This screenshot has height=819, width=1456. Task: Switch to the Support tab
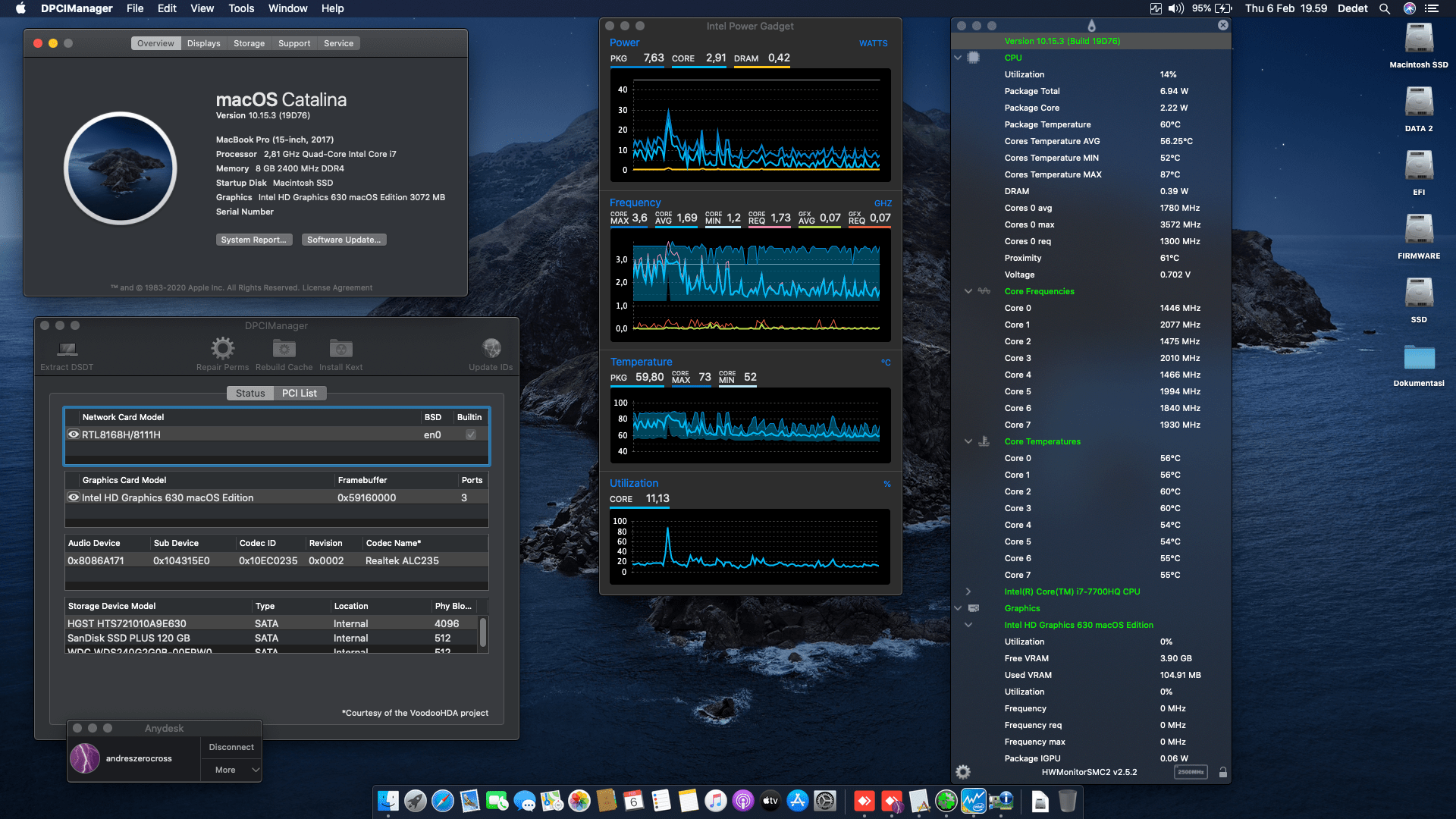coord(294,43)
